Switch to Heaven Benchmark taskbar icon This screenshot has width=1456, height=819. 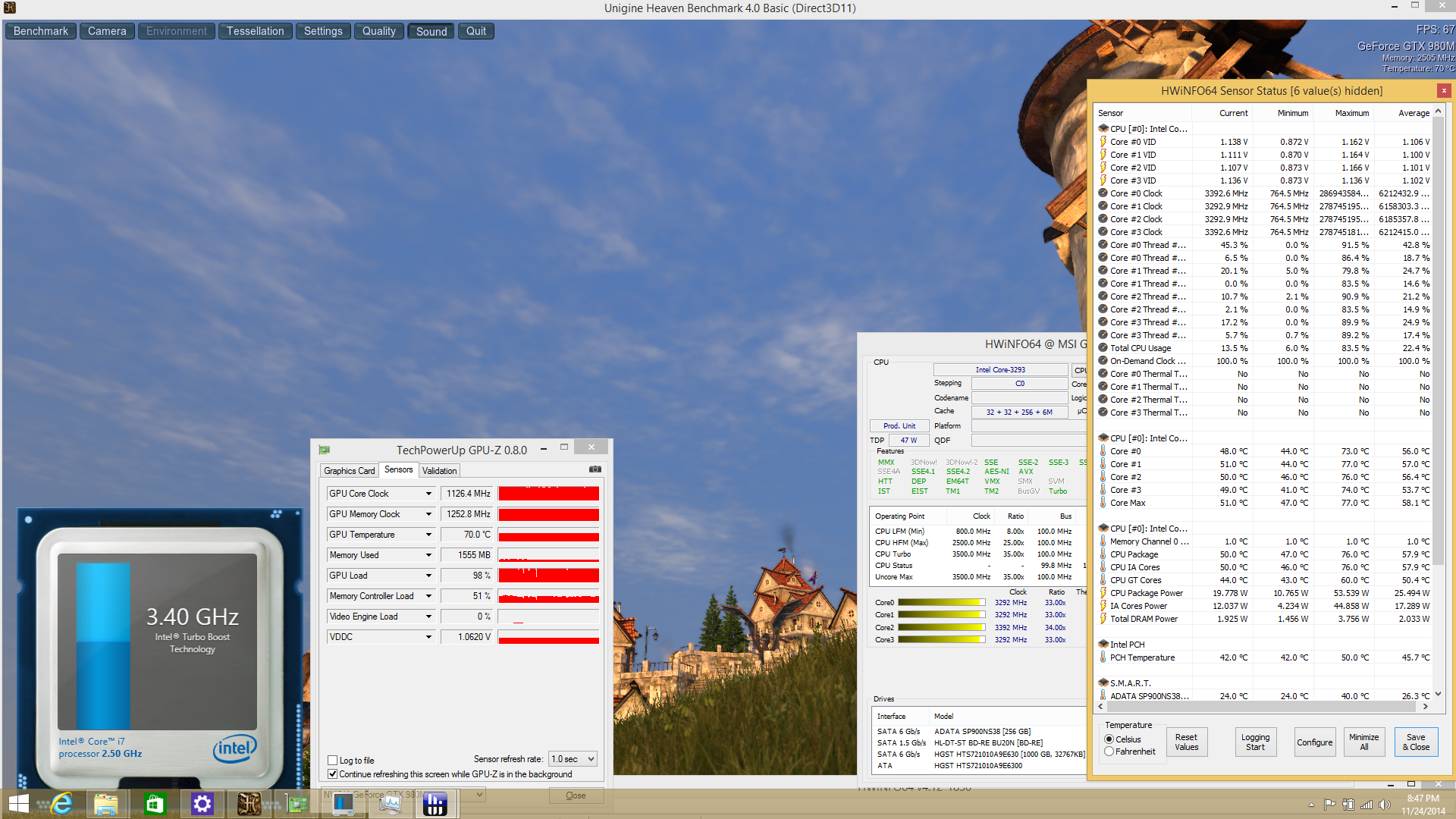click(249, 804)
